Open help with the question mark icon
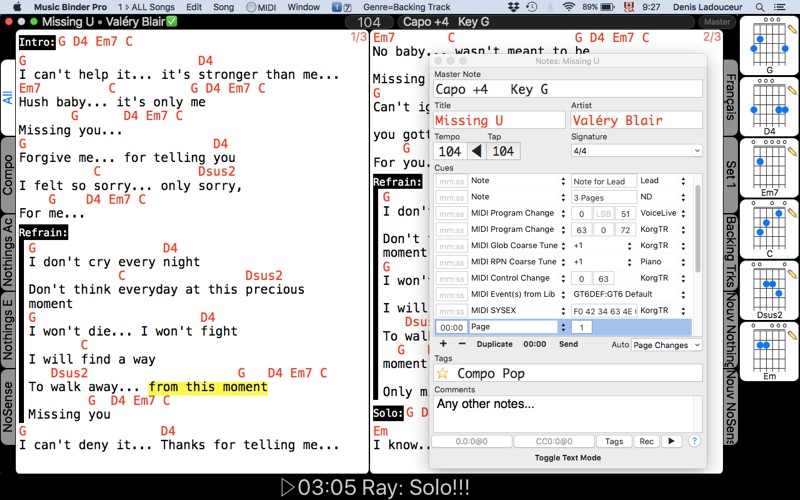800x500 pixels. pyautogui.click(x=694, y=441)
